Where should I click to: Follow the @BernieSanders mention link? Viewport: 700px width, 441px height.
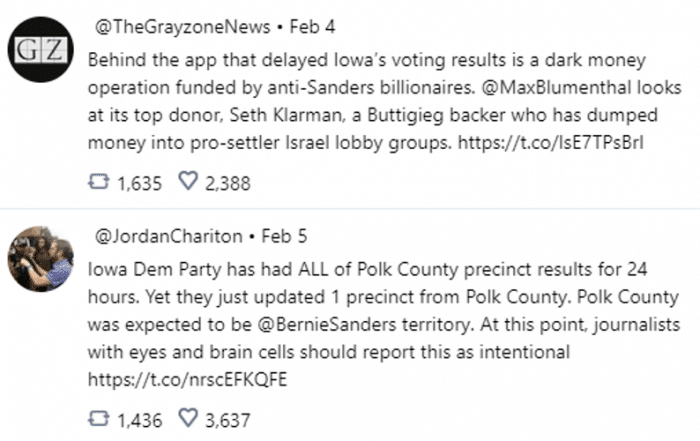tap(327, 325)
